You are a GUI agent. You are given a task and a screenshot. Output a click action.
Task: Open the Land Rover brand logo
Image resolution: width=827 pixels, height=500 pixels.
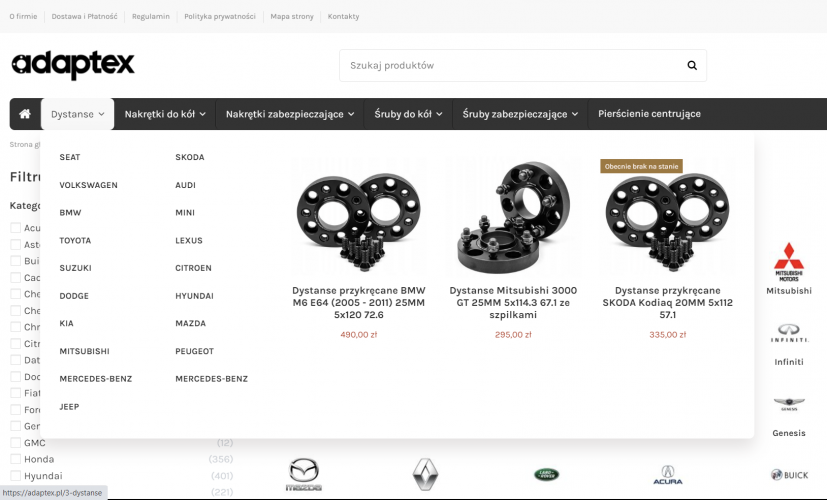tap(546, 474)
